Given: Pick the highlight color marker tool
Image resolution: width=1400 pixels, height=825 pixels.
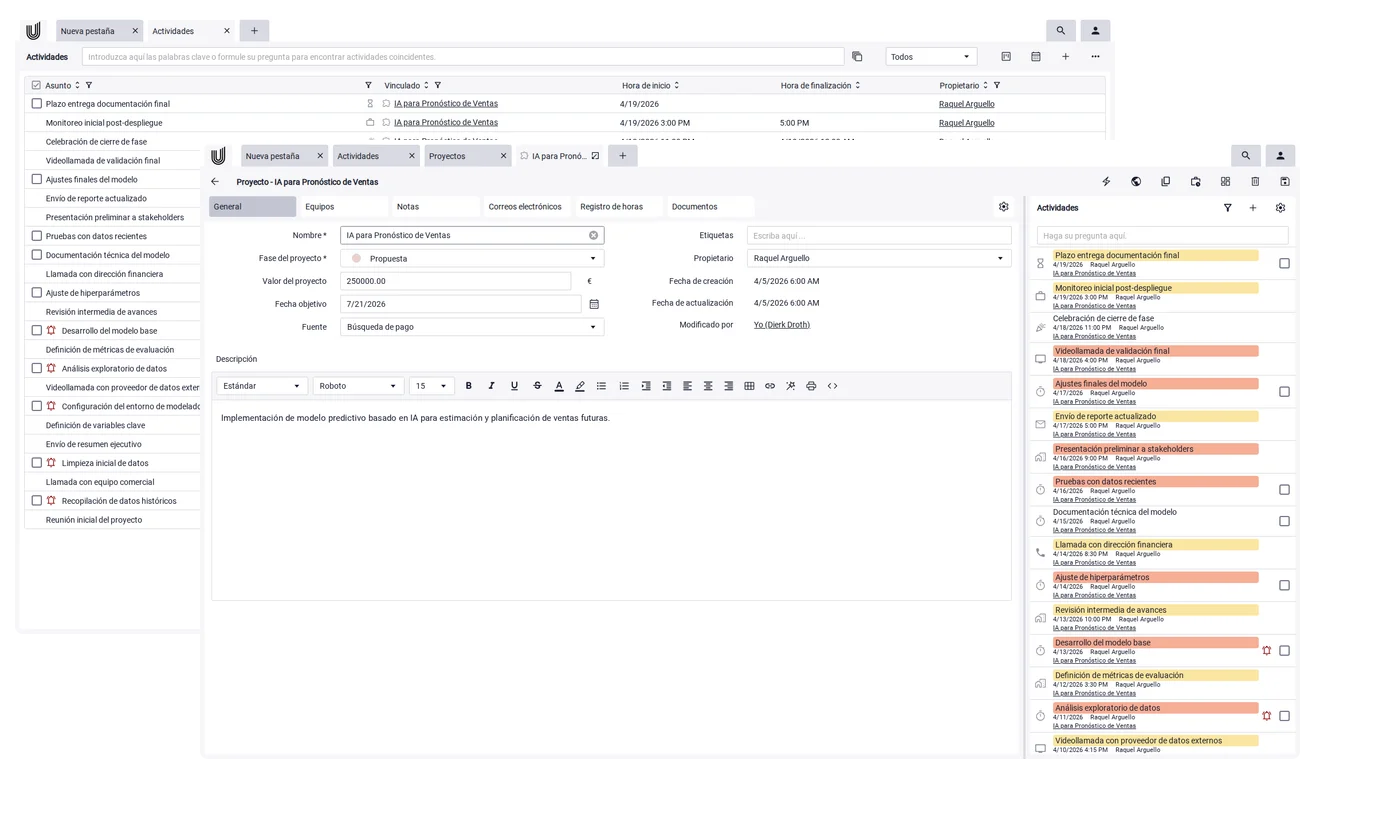Looking at the screenshot, I should [x=580, y=386].
